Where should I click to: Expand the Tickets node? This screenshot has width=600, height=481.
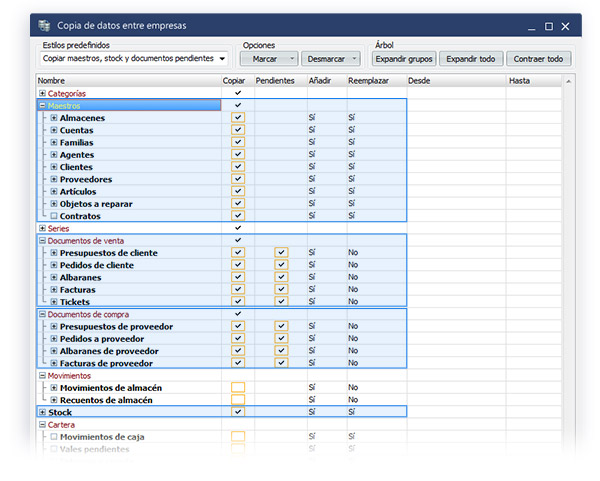54,301
